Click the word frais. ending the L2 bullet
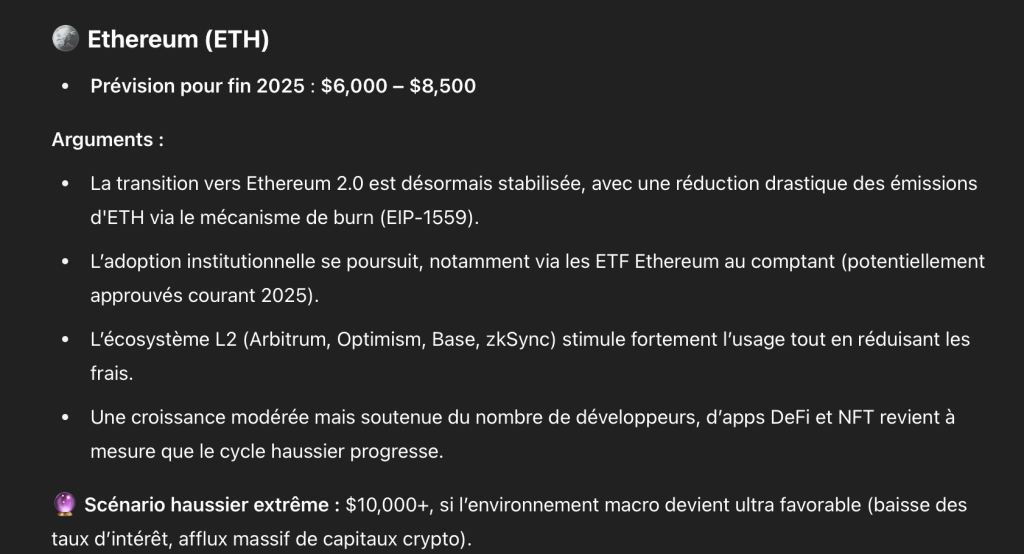 pyautogui.click(x=112, y=373)
